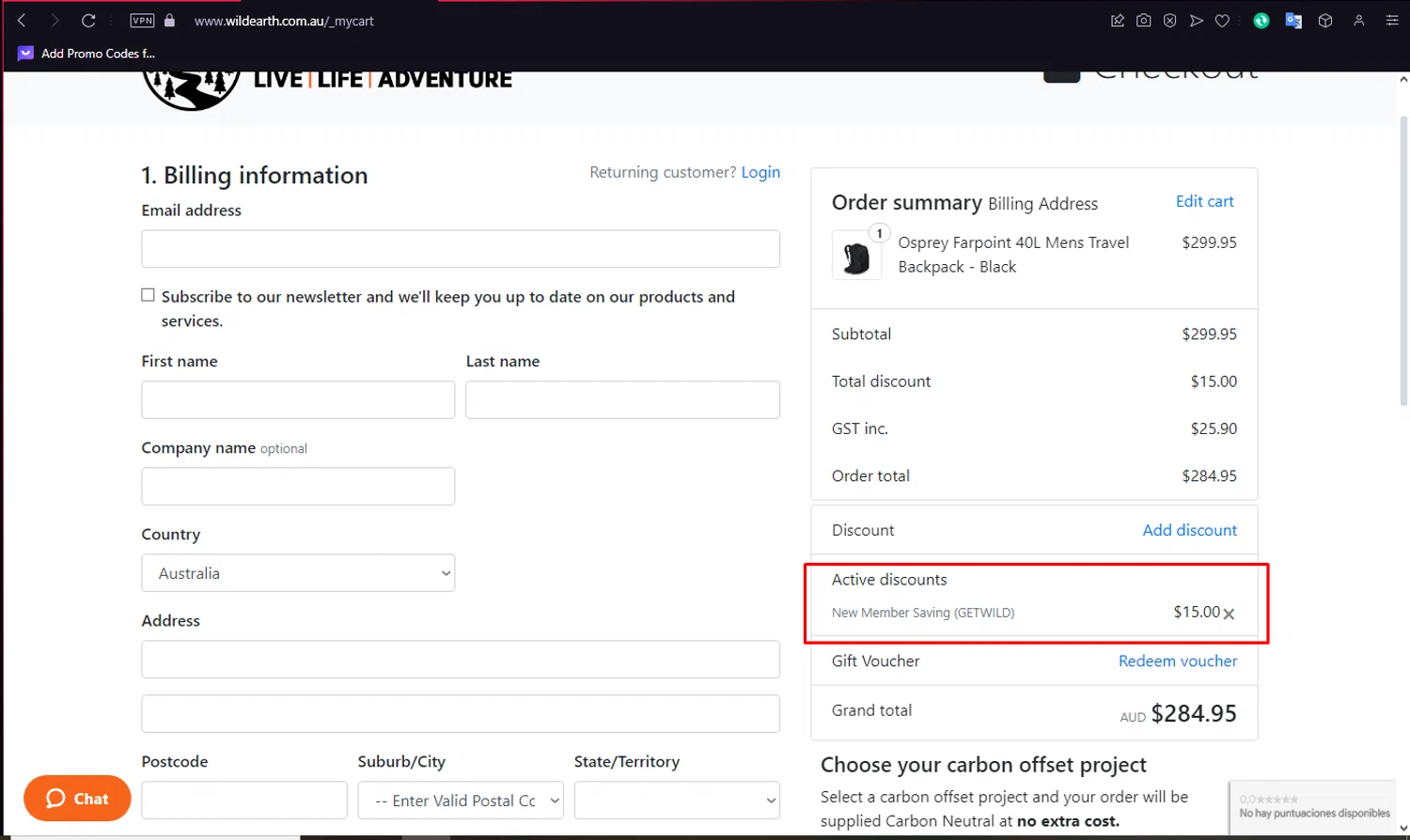The width and height of the screenshot is (1410, 840).
Task: Click the 'Subtotal' row label
Action: coord(861,334)
